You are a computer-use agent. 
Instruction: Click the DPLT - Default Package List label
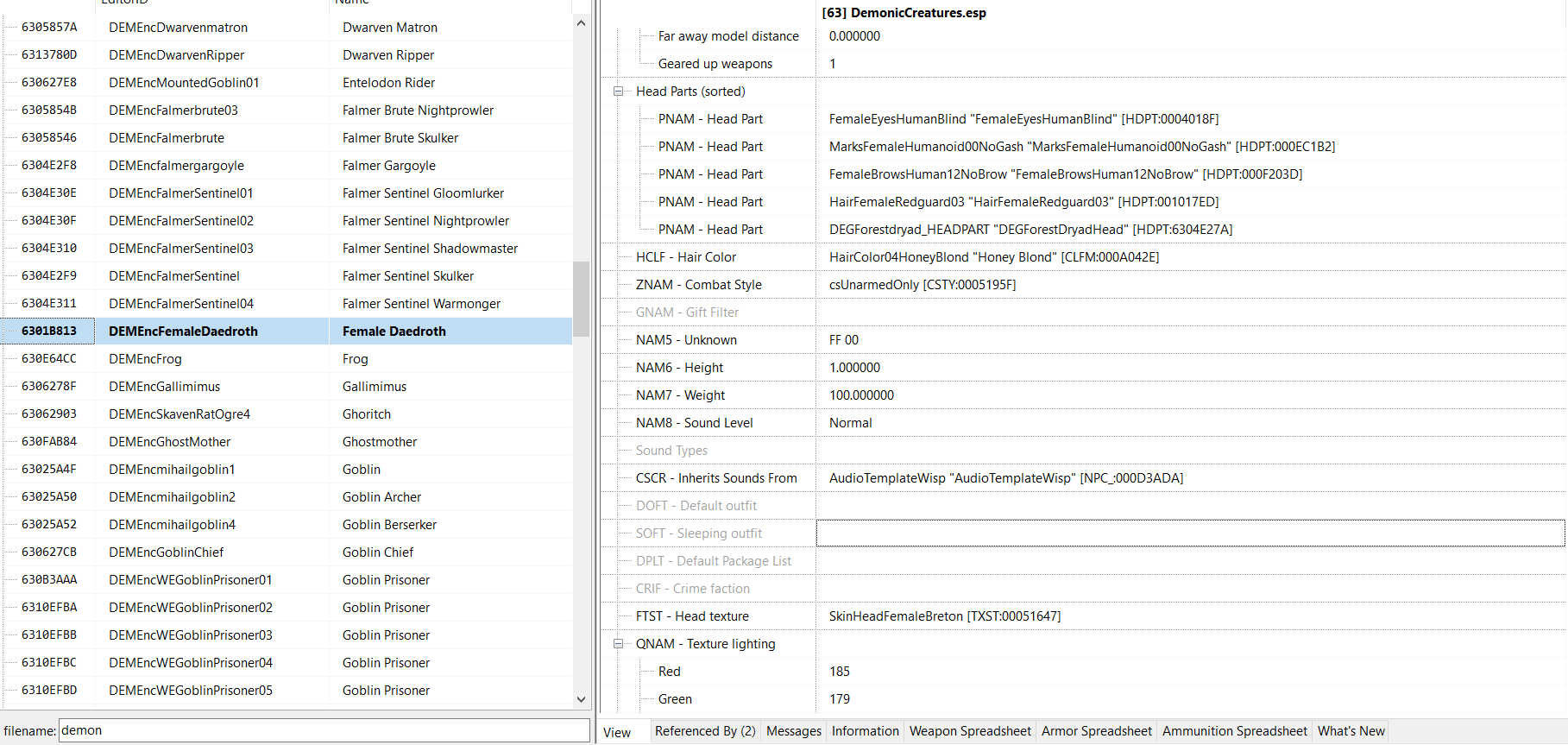[714, 561]
